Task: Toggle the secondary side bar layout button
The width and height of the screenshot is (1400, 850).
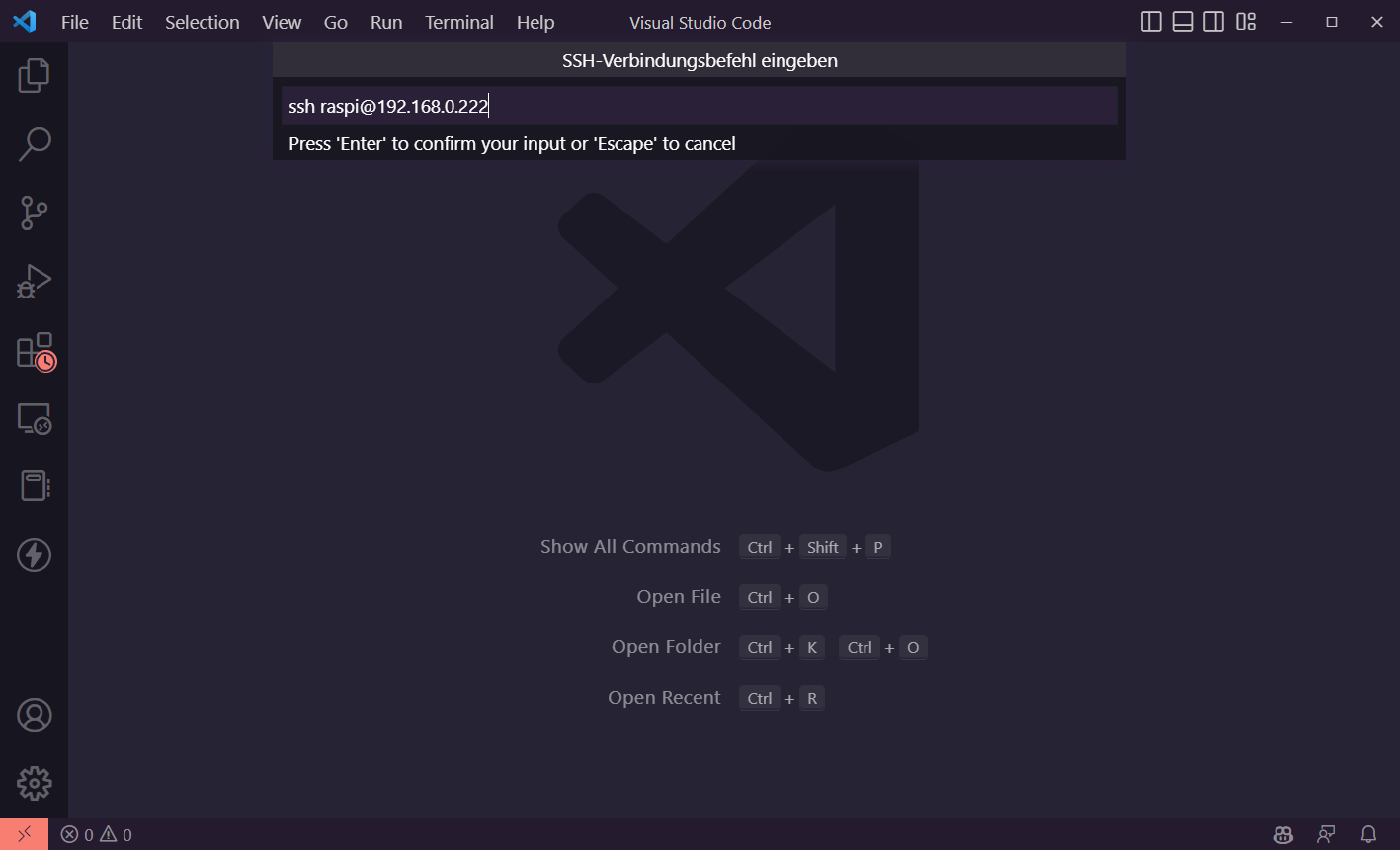Action: click(1214, 22)
